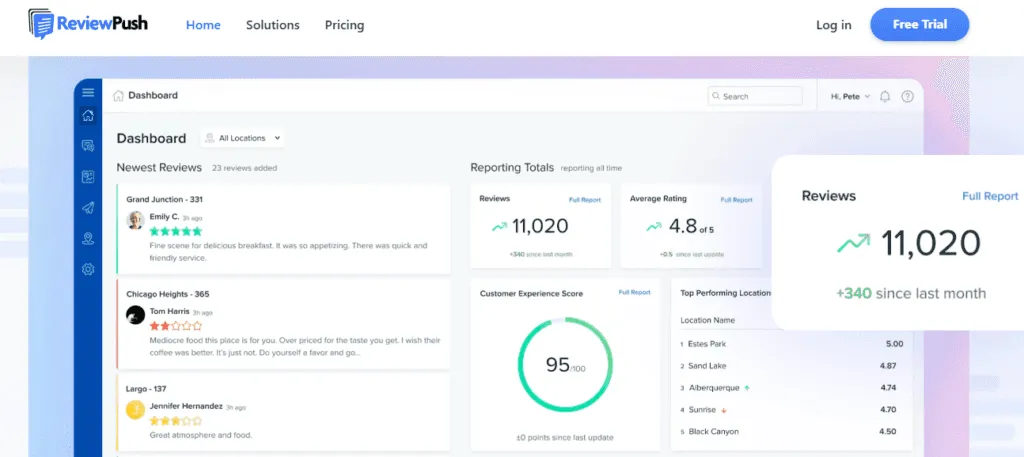Image resolution: width=1024 pixels, height=457 pixels.
Task: Expand the All Locations dropdown
Action: pos(242,138)
